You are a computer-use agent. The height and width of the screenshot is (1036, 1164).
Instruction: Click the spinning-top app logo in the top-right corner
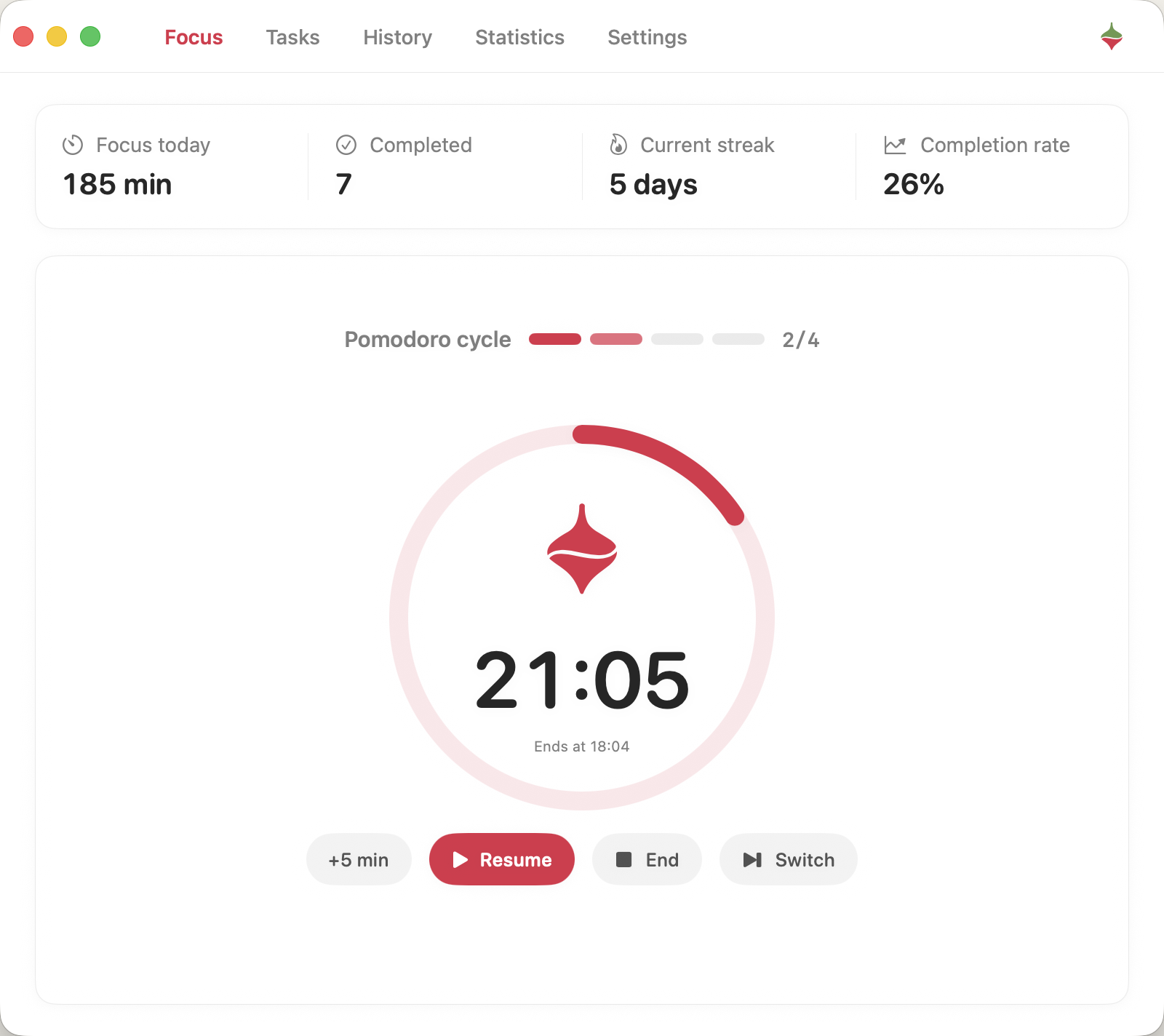point(1112,36)
